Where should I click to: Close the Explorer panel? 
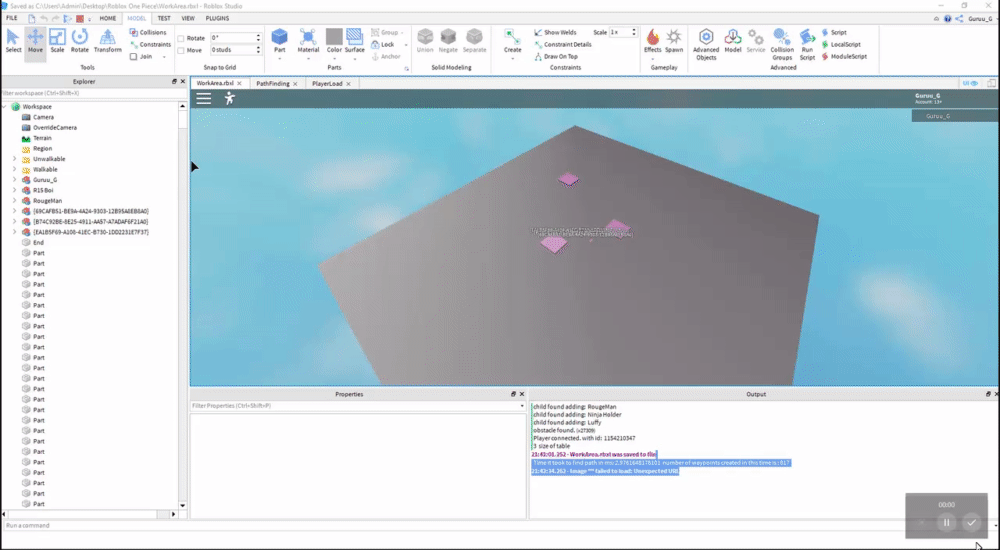[x=182, y=82]
